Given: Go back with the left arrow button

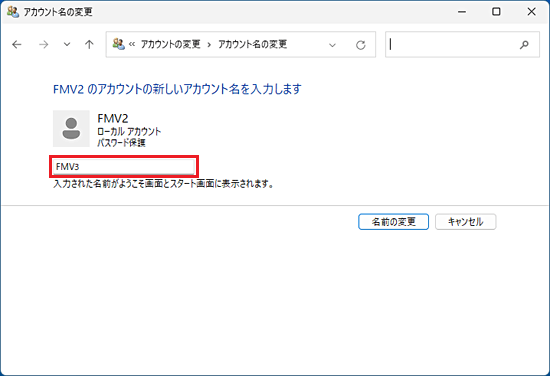Looking at the screenshot, I should click(16, 45).
